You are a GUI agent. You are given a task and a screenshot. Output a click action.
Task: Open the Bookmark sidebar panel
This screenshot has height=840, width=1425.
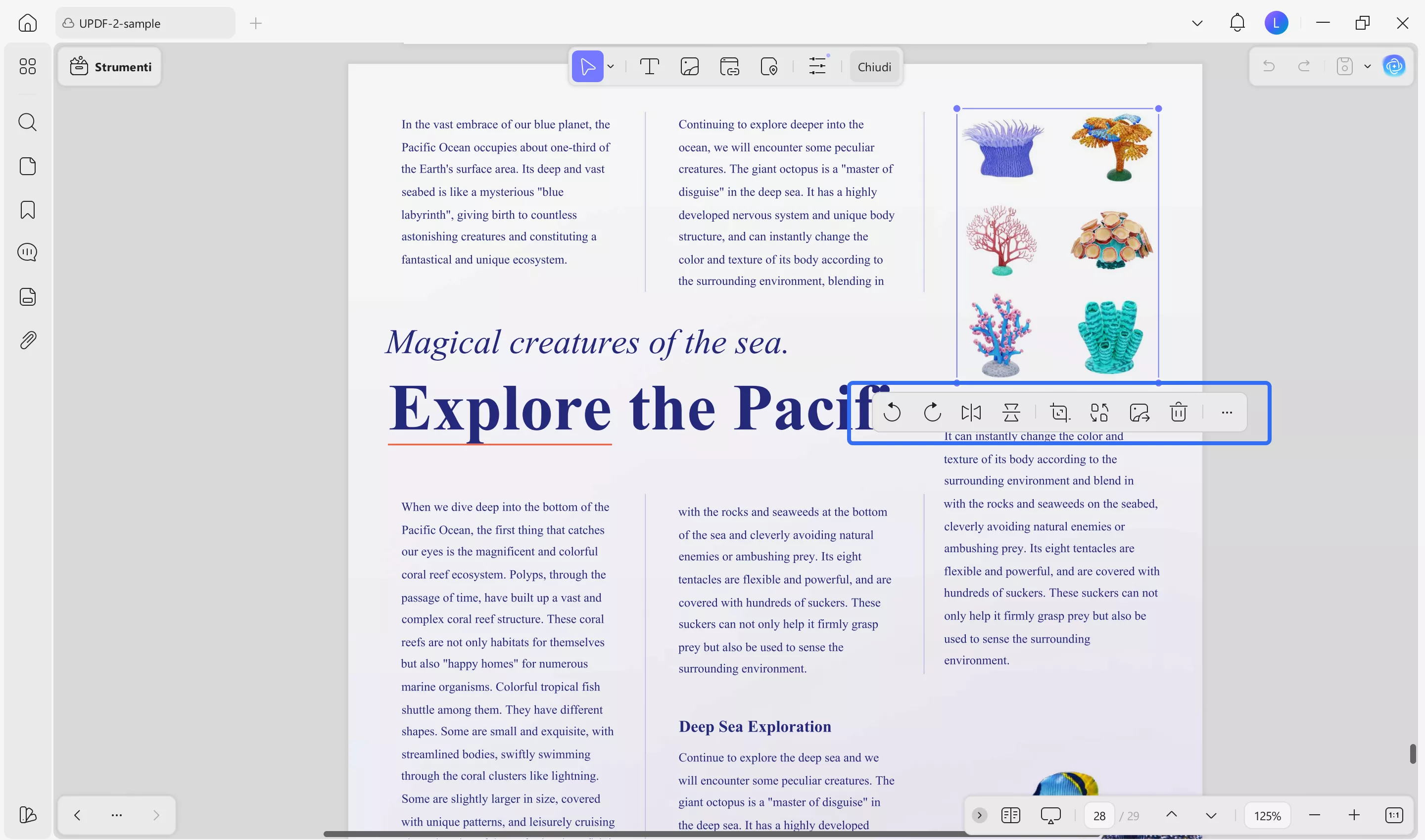27,210
